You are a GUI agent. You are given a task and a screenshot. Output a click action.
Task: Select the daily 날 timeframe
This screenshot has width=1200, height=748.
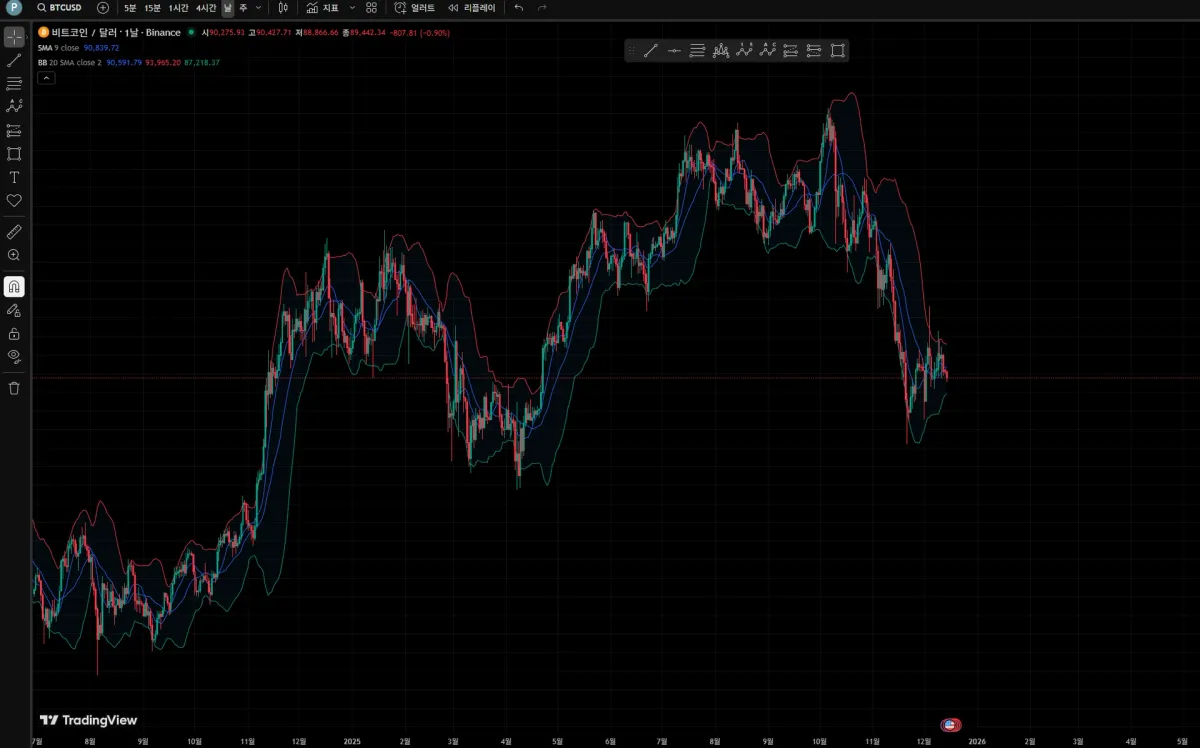[227, 7]
